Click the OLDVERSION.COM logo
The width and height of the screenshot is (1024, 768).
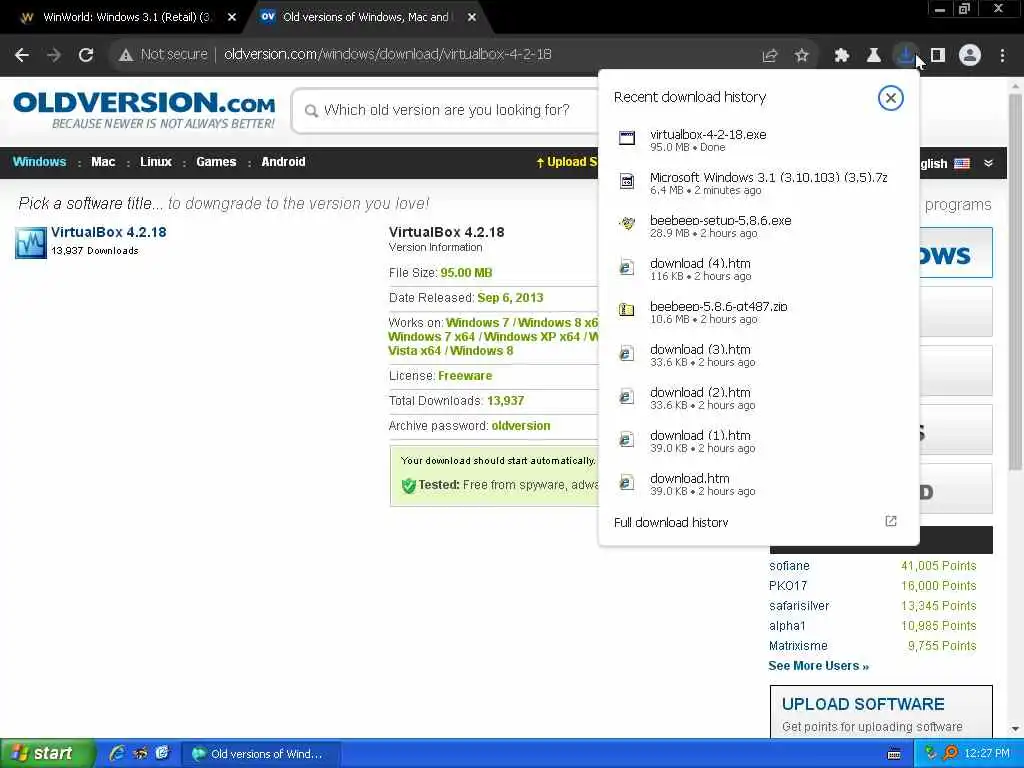(x=144, y=110)
